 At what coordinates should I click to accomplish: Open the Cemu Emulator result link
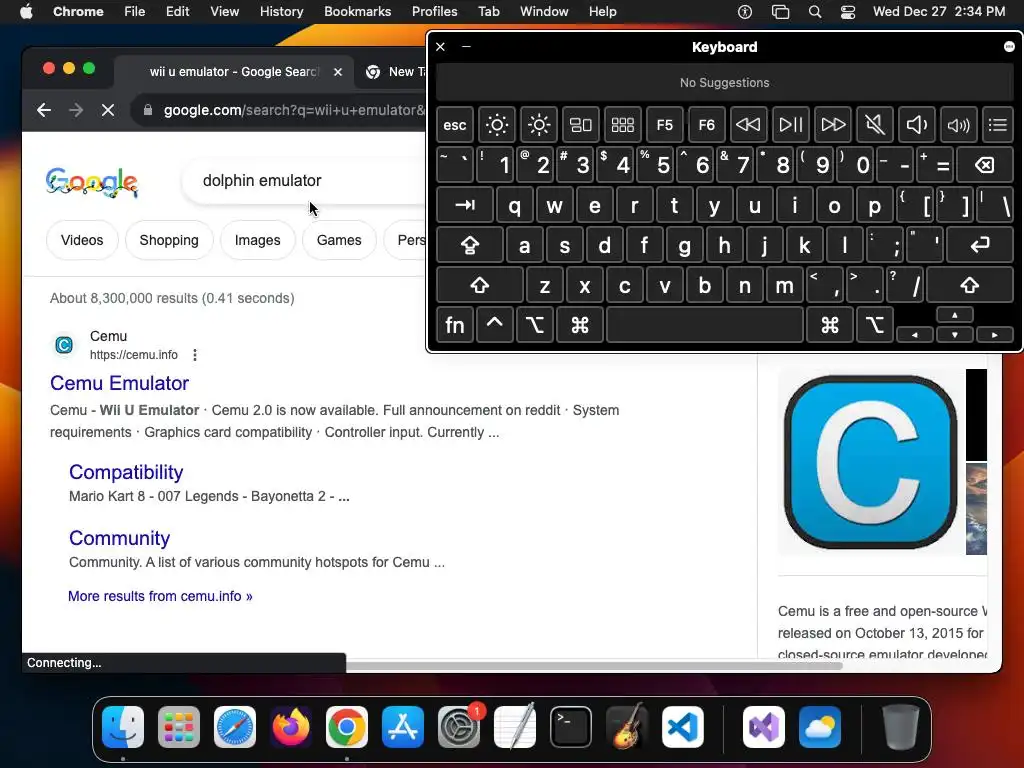pos(120,383)
